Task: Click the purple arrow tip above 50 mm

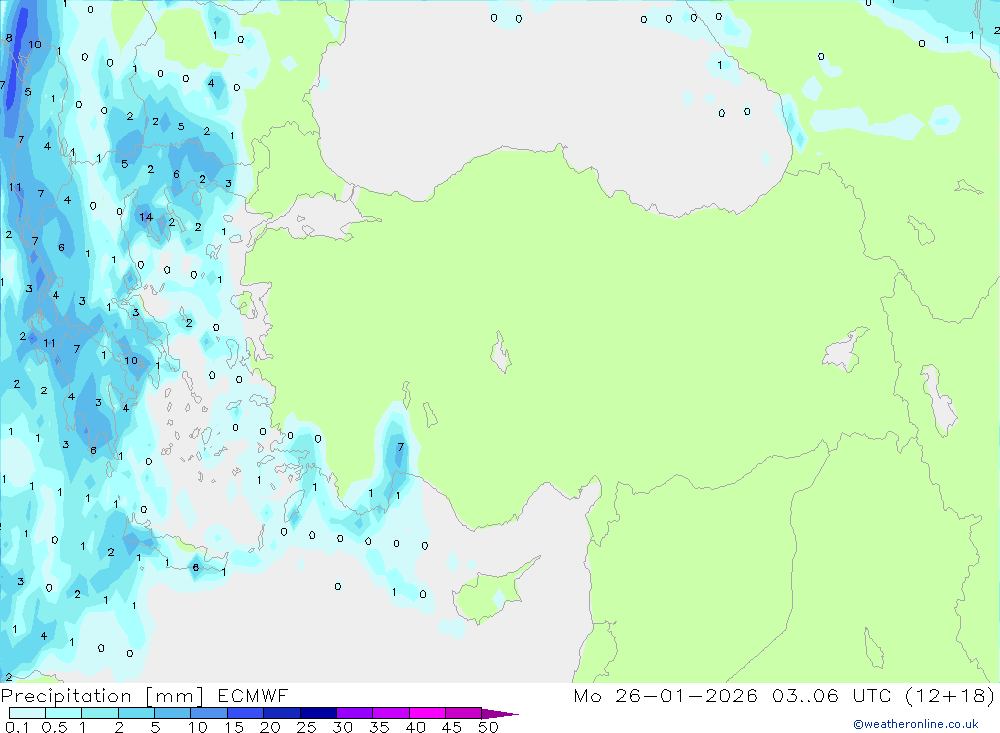Action: point(501,714)
